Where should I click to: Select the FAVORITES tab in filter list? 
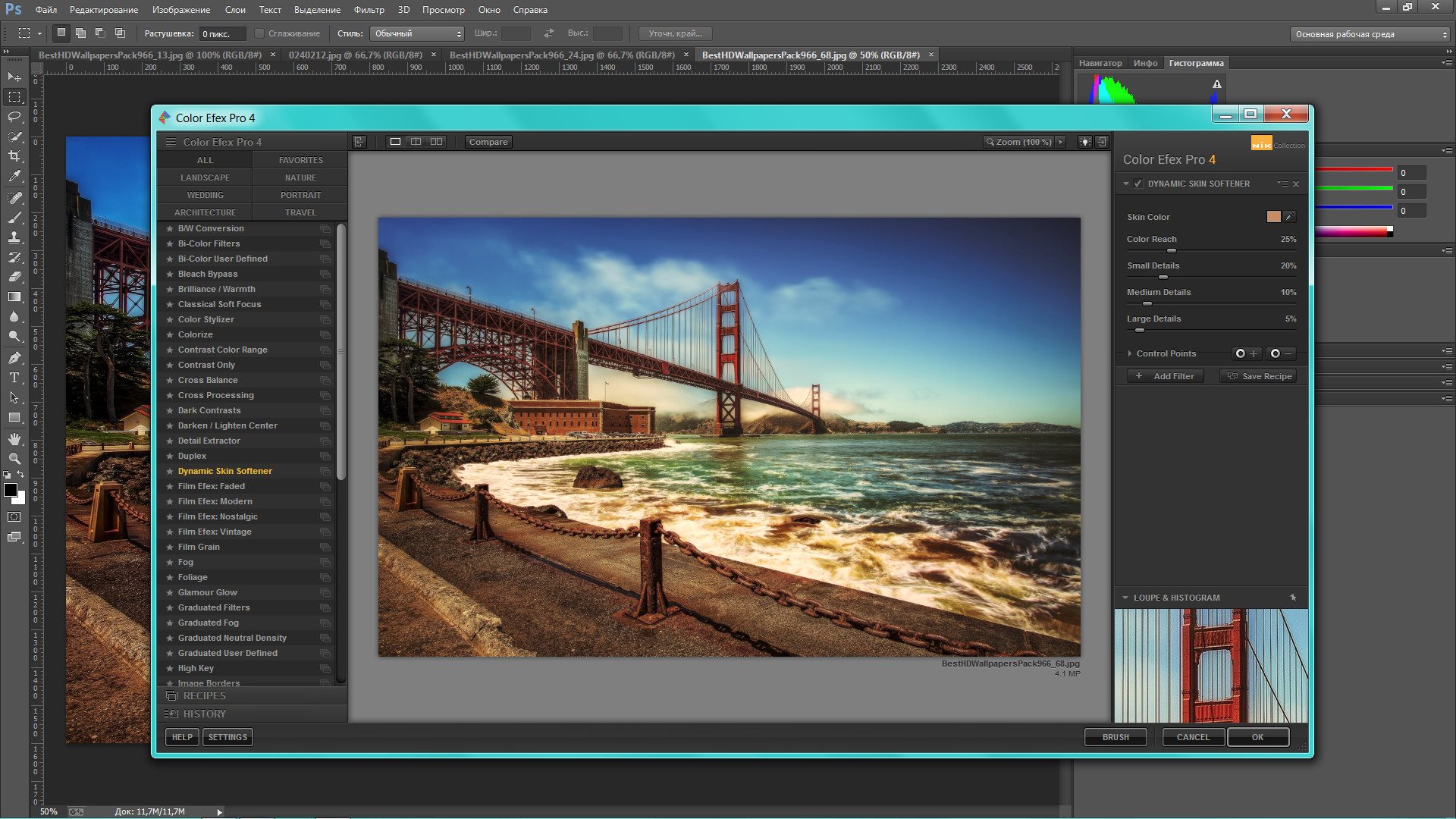(300, 159)
